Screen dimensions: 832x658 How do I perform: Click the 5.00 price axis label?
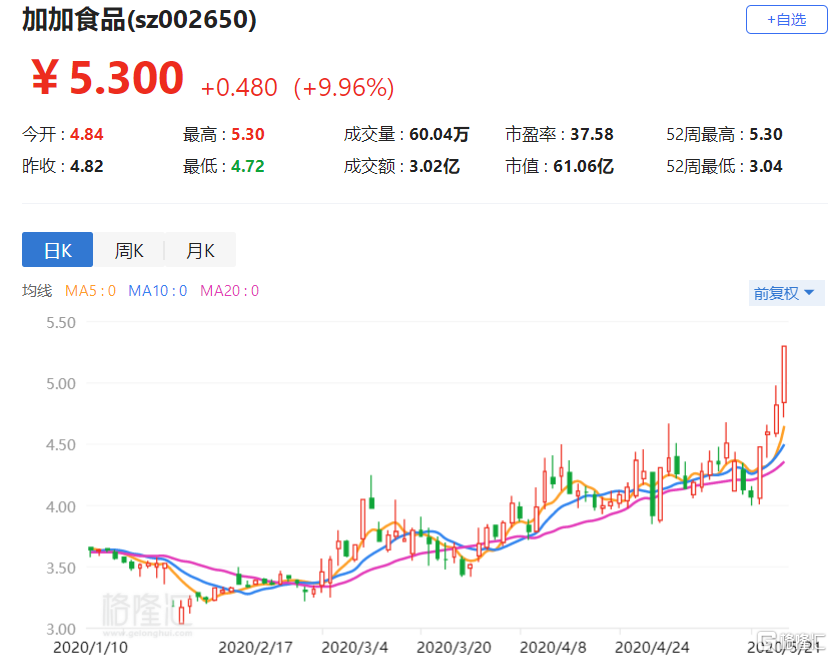pyautogui.click(x=61, y=384)
